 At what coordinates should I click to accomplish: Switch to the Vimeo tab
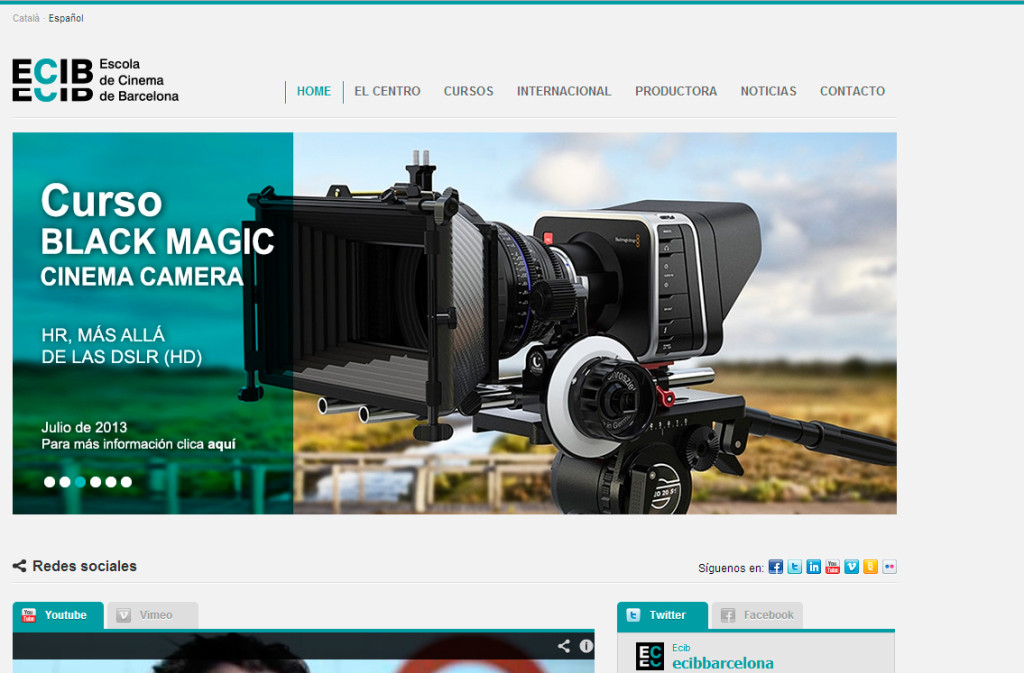(153, 615)
